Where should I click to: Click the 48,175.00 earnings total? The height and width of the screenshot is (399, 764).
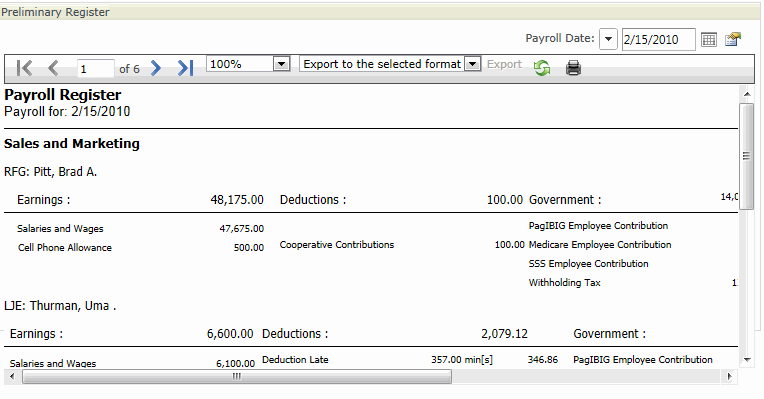pyautogui.click(x=237, y=200)
